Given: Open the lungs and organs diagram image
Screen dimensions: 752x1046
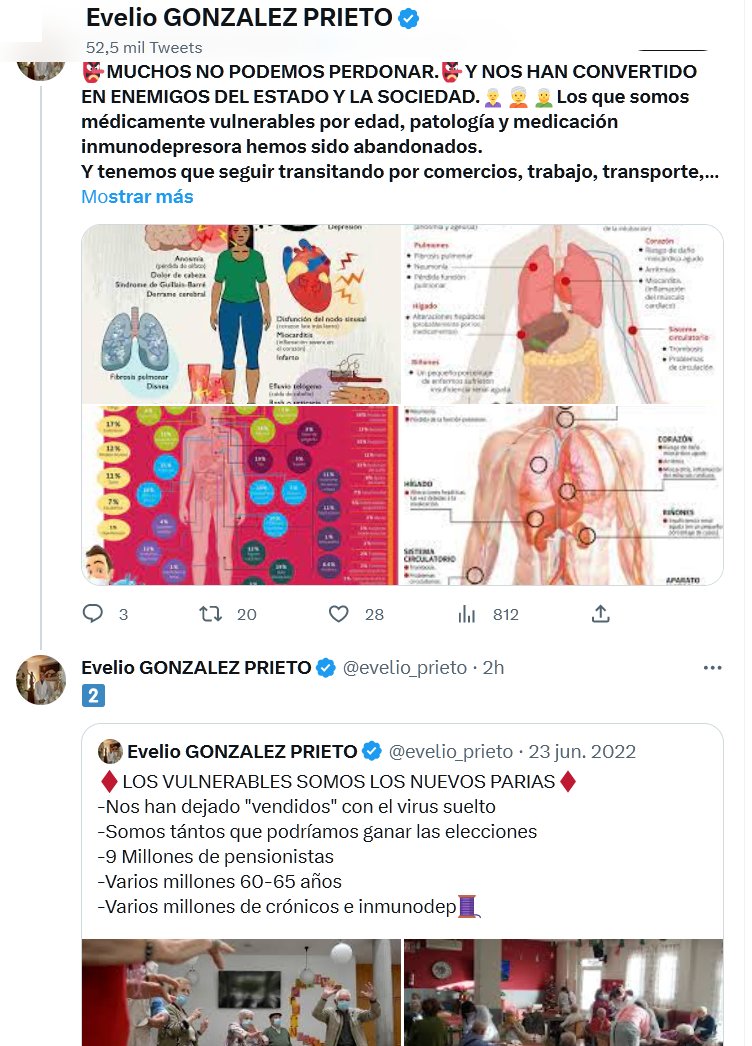Looking at the screenshot, I should pos(563,314).
